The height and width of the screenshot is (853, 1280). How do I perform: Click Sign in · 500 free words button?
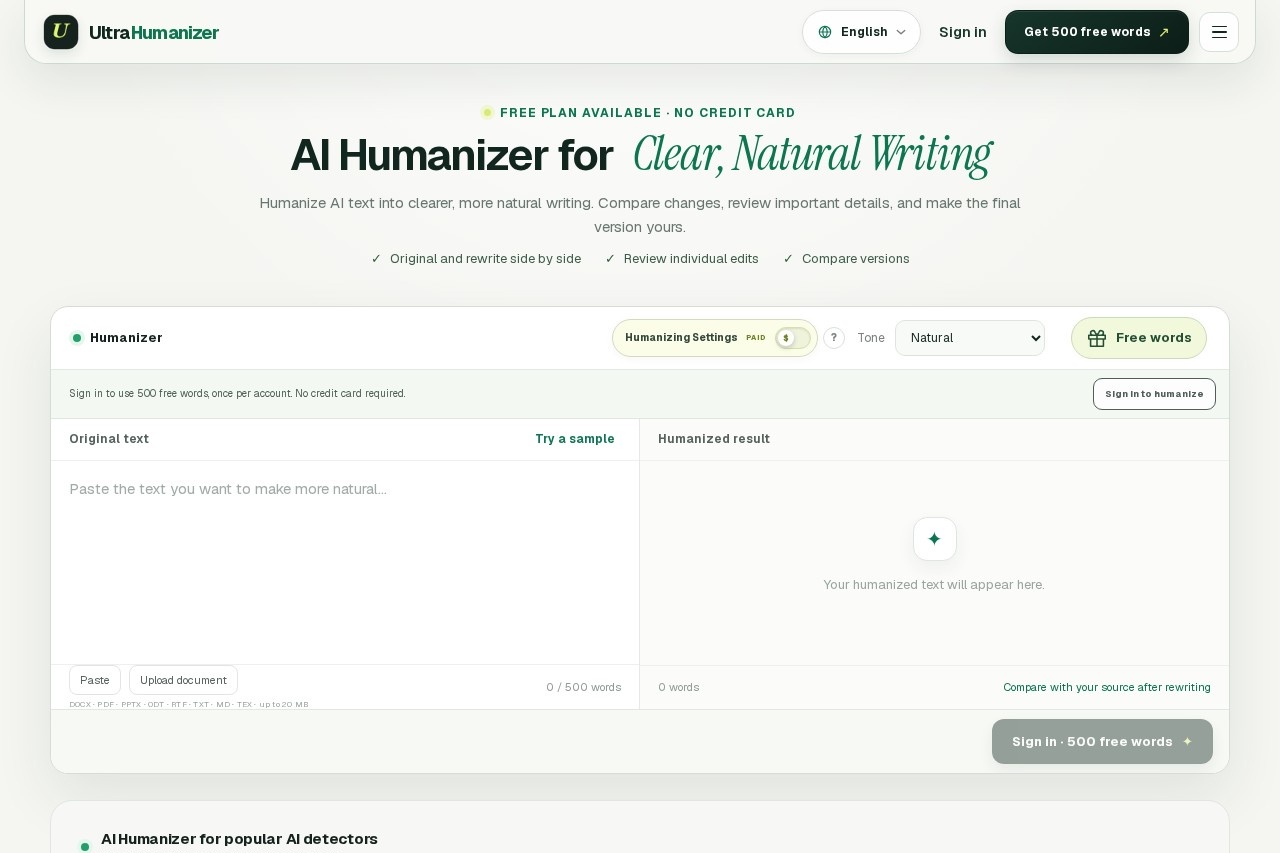[x=1102, y=742]
